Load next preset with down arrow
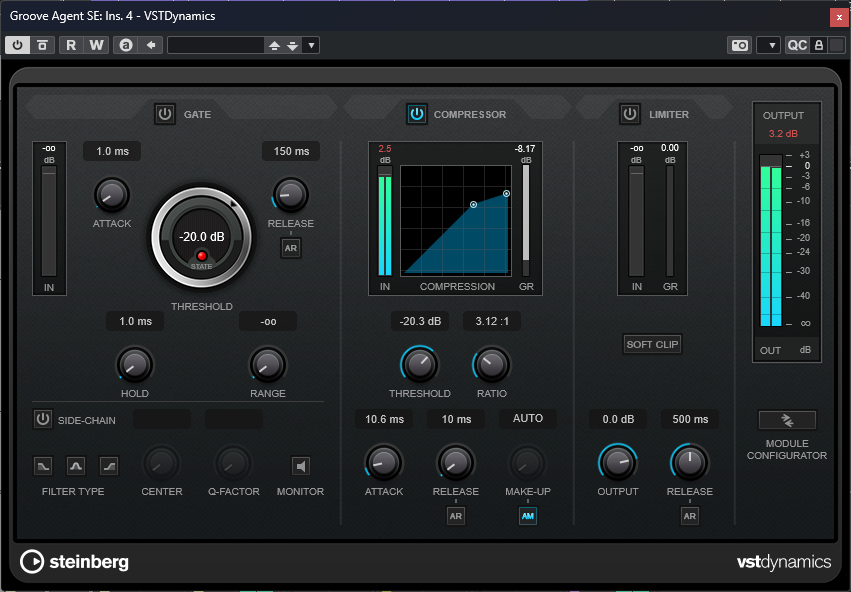 pyautogui.click(x=293, y=46)
